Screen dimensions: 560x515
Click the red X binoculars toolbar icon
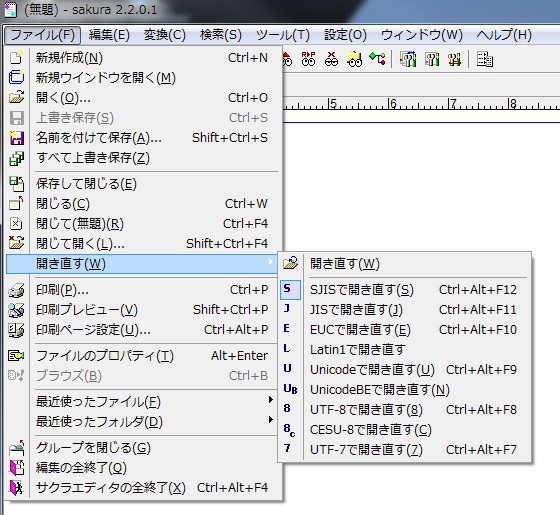(331, 59)
